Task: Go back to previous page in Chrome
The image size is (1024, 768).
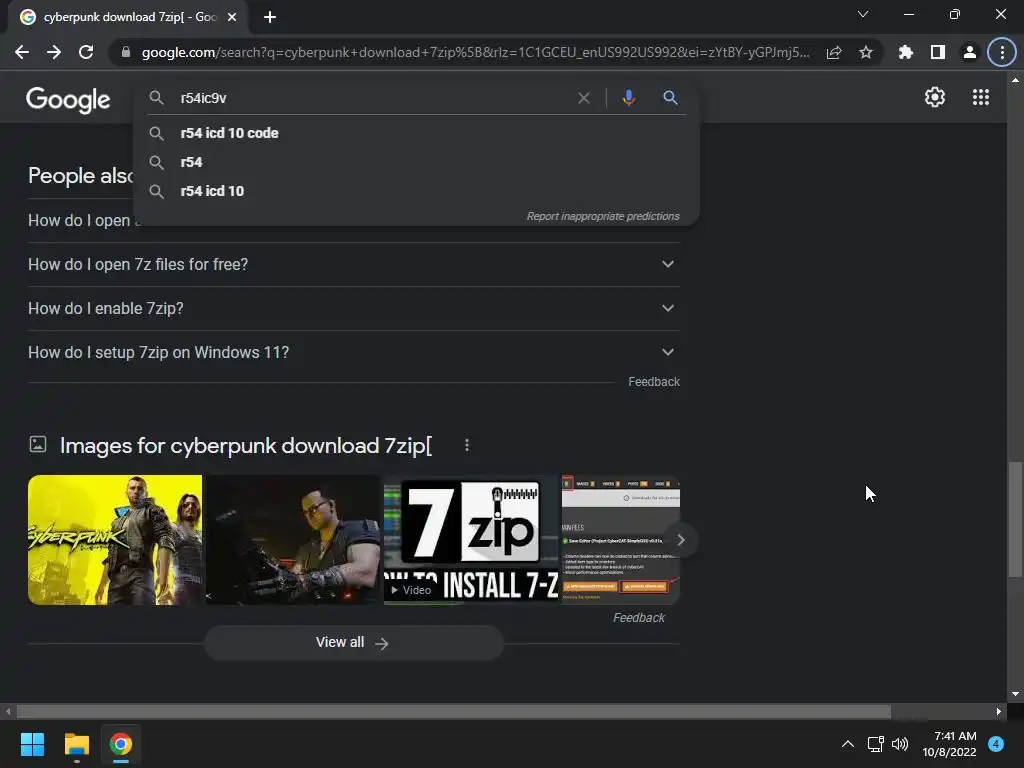Action: coord(22,52)
